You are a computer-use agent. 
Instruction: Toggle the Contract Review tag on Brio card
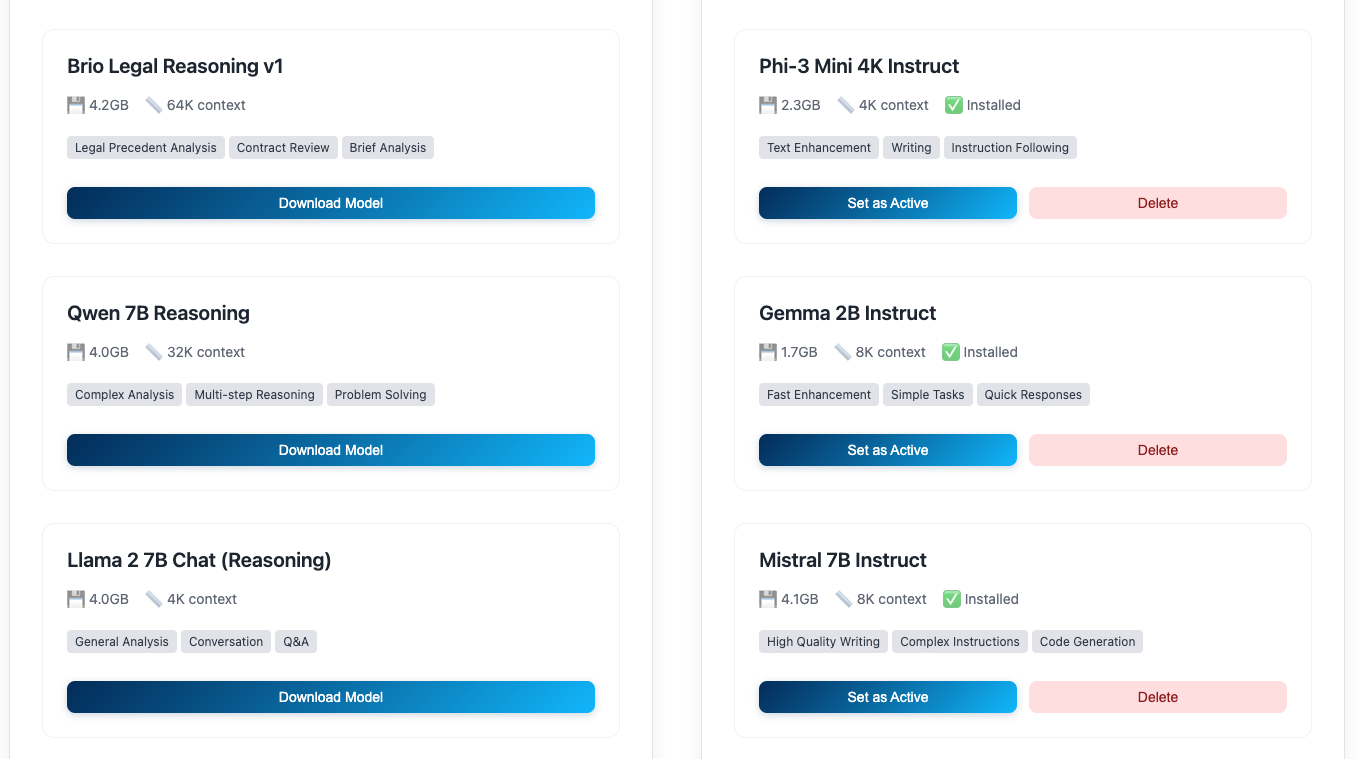coord(283,147)
